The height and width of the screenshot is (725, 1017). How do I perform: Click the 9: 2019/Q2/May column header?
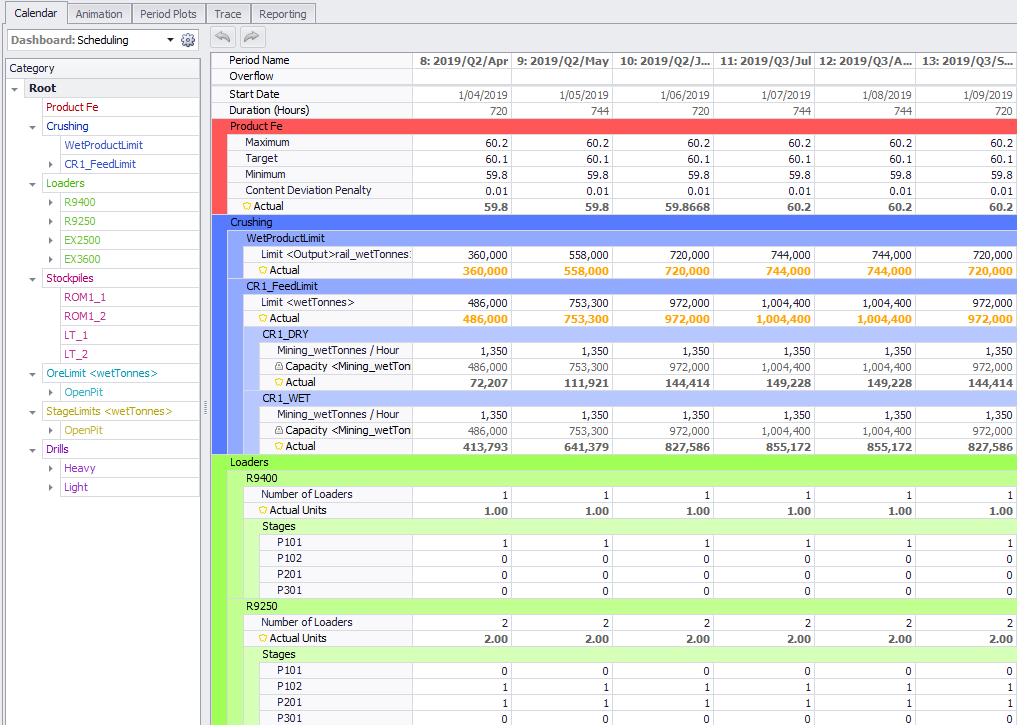(x=562, y=61)
